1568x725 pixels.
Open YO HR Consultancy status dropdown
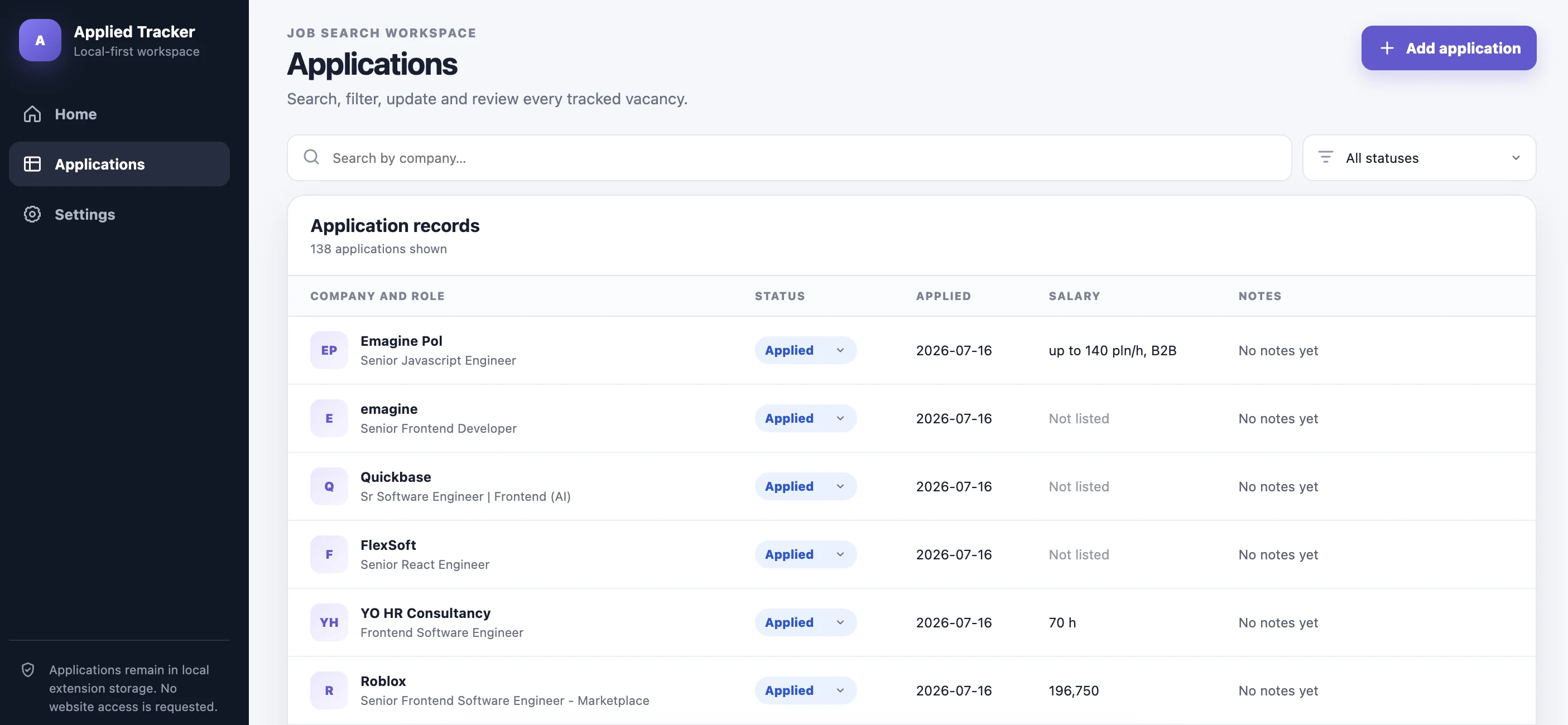click(805, 622)
